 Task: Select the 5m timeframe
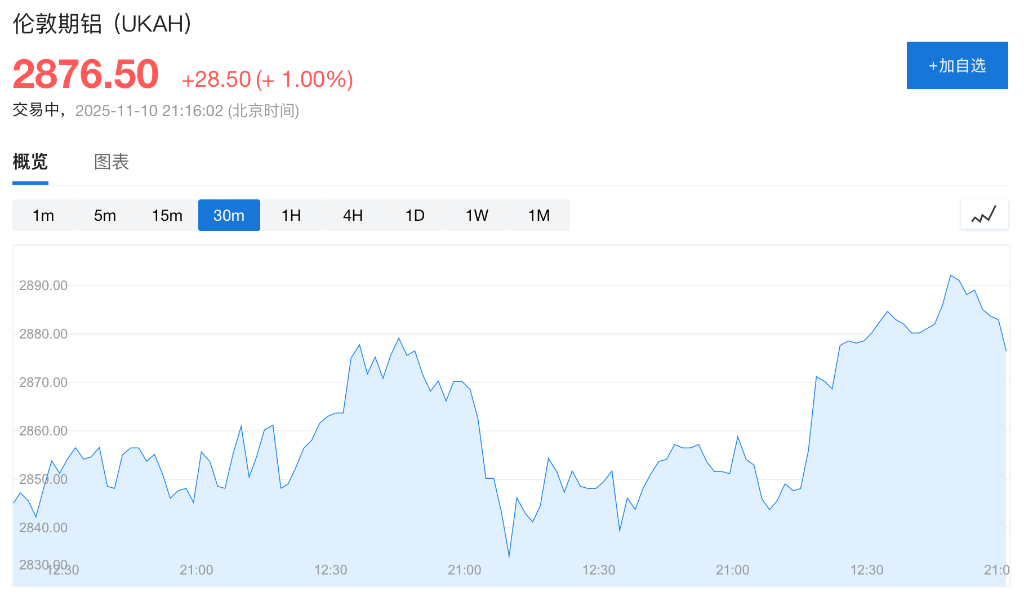coord(105,214)
